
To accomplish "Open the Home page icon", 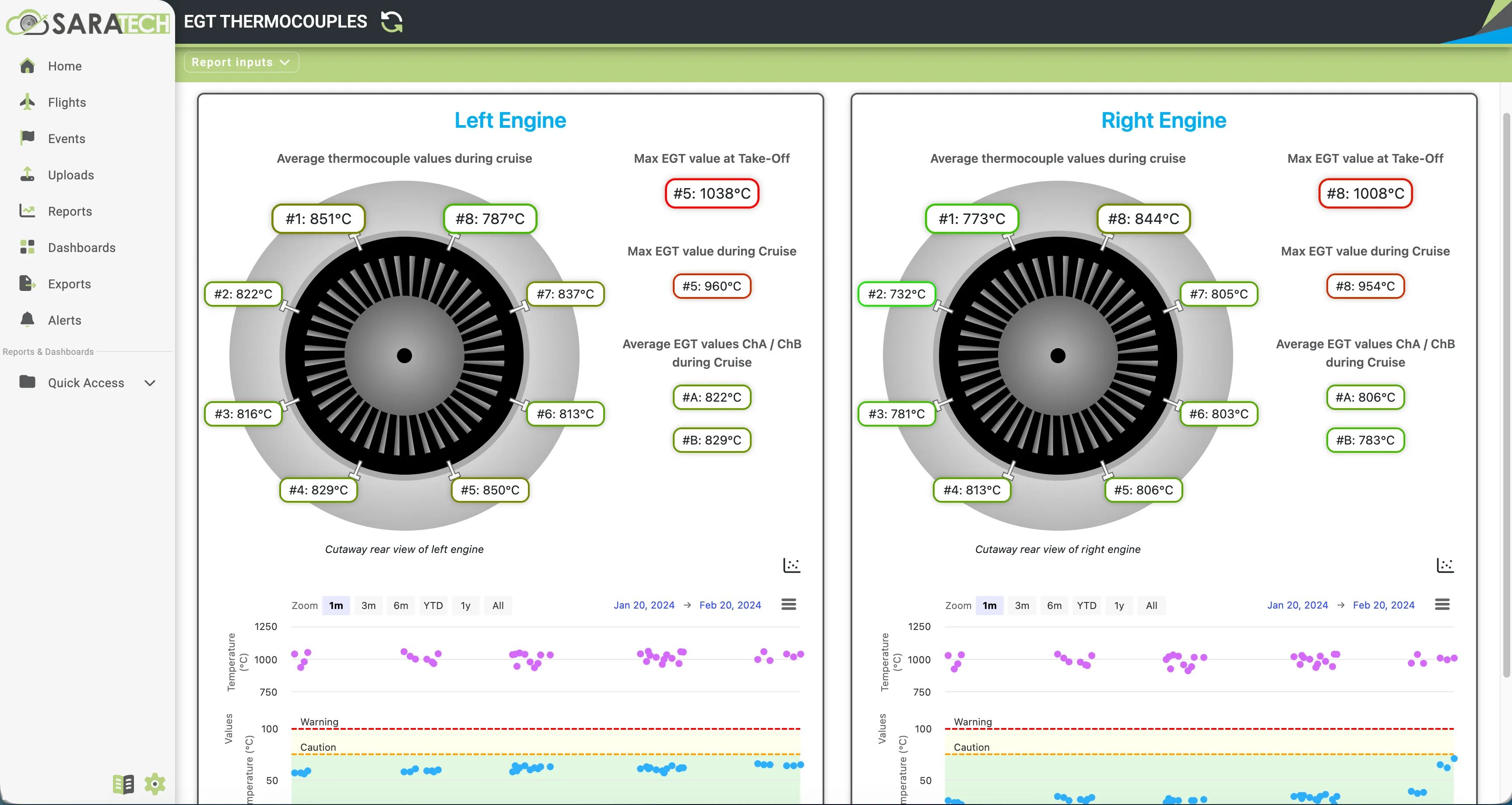I will click(x=27, y=66).
